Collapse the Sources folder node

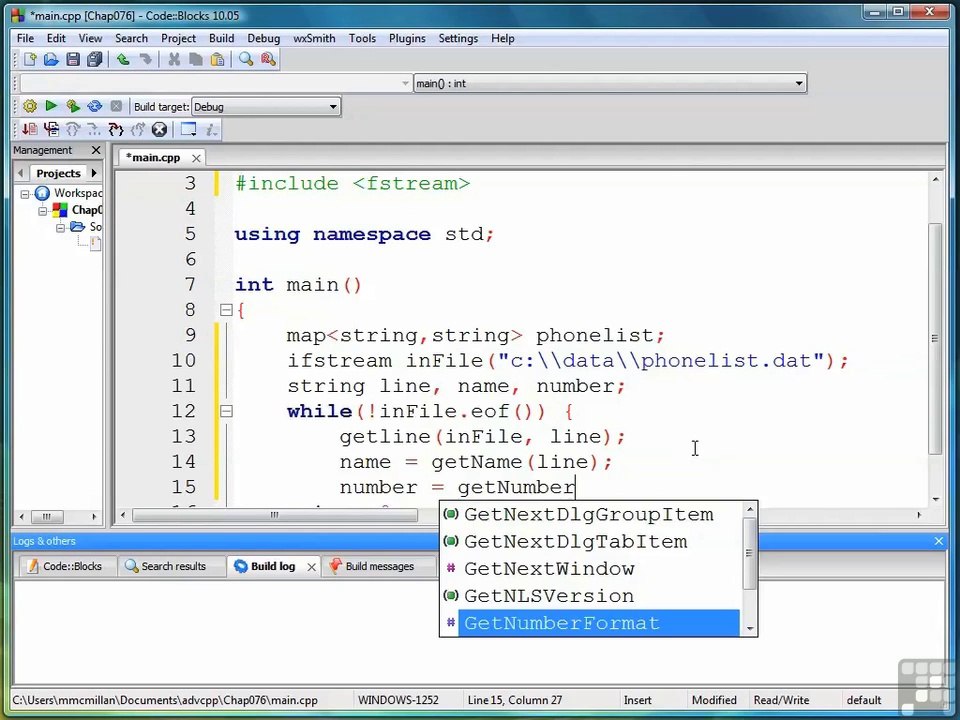(60, 228)
